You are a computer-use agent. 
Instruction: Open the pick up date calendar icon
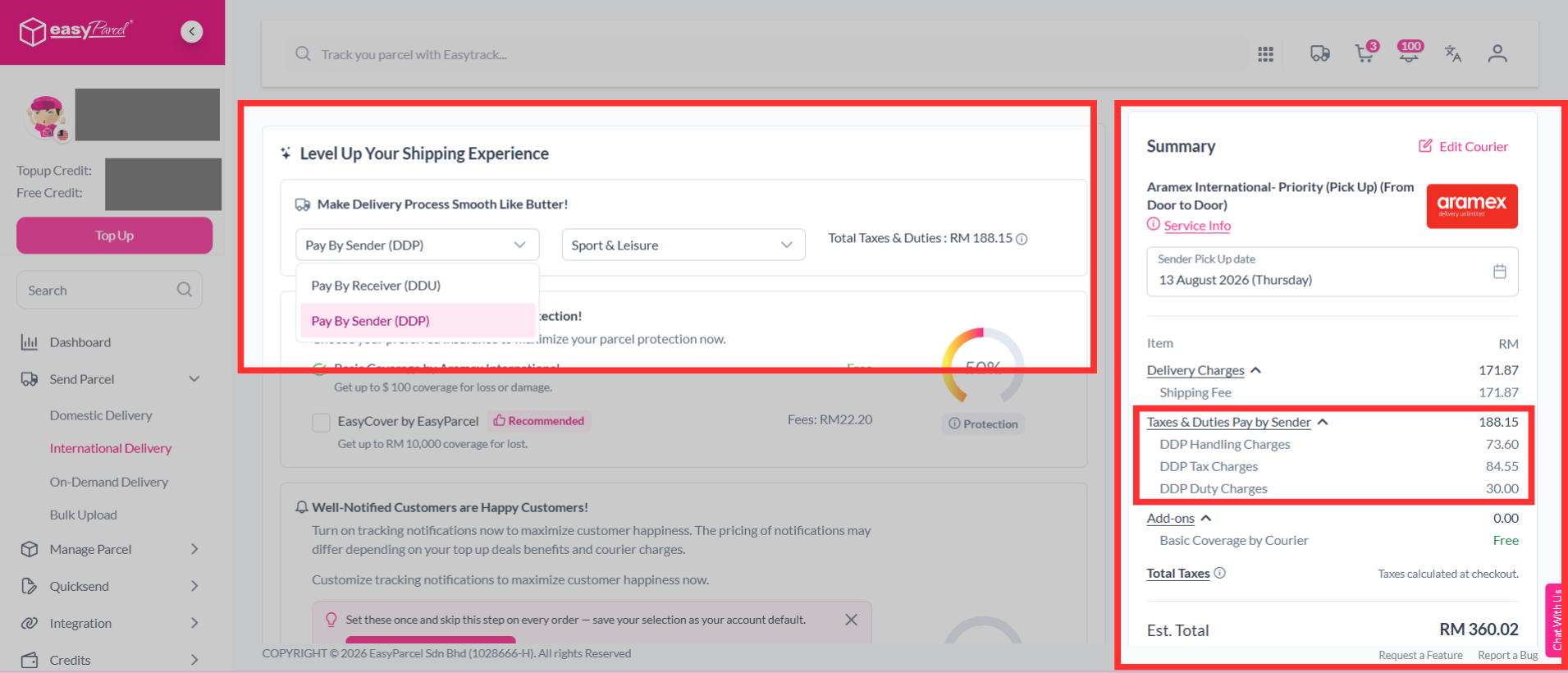[1499, 271]
